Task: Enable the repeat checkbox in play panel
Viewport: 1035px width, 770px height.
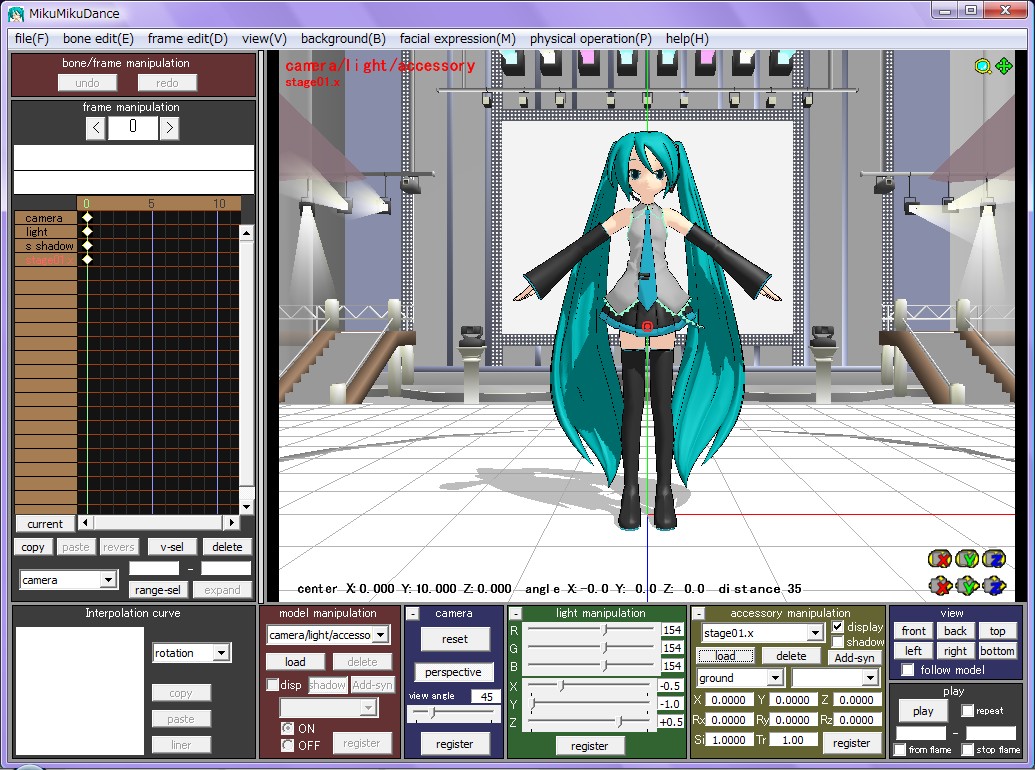Action: pos(968,711)
